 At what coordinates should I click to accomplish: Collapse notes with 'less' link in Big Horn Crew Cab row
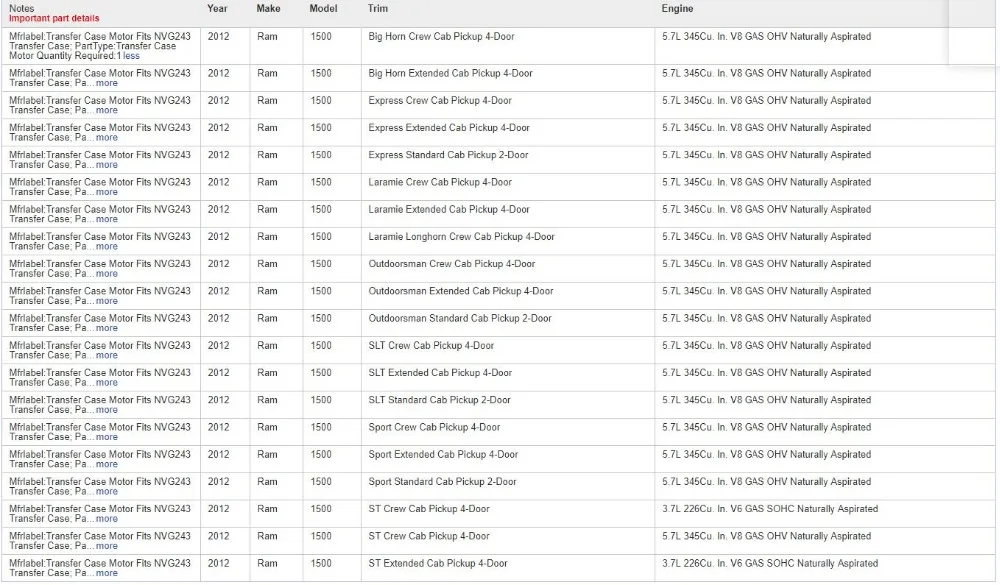coord(131,56)
